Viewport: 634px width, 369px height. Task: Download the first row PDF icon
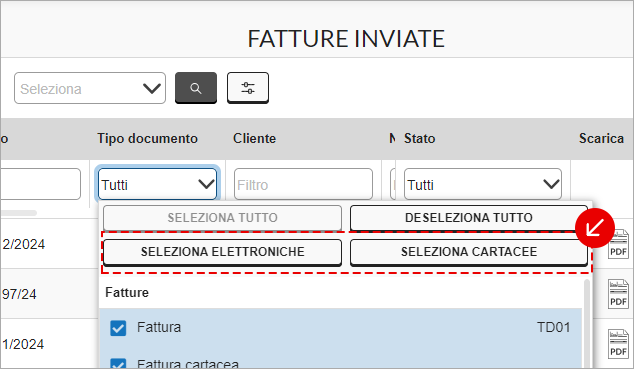point(619,244)
